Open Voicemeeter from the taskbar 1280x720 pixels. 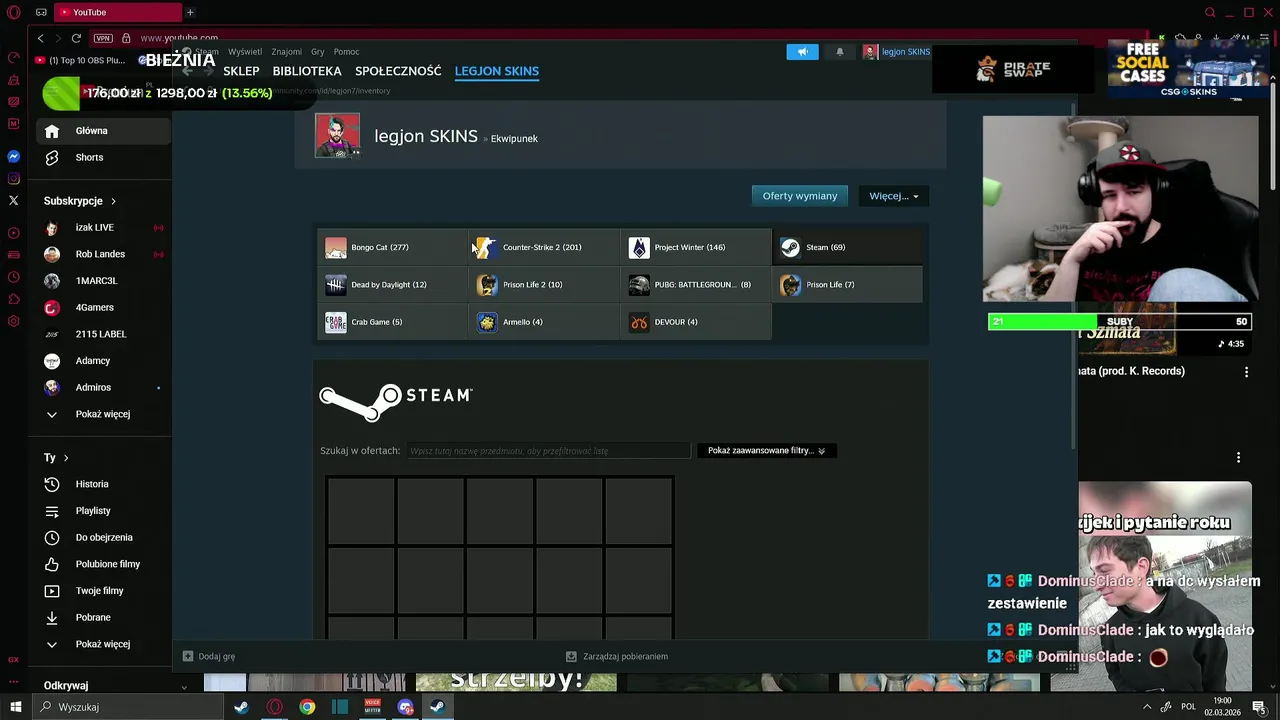click(x=372, y=707)
